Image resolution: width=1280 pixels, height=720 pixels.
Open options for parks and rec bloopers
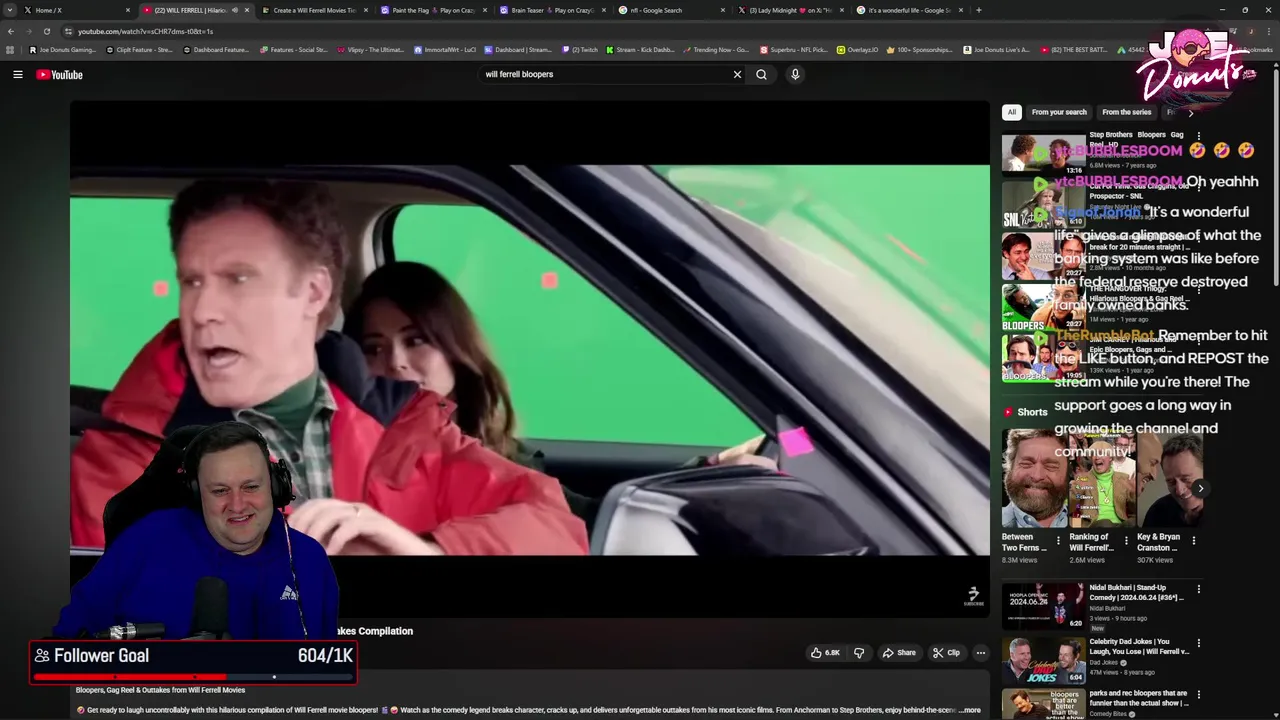coord(1198,694)
